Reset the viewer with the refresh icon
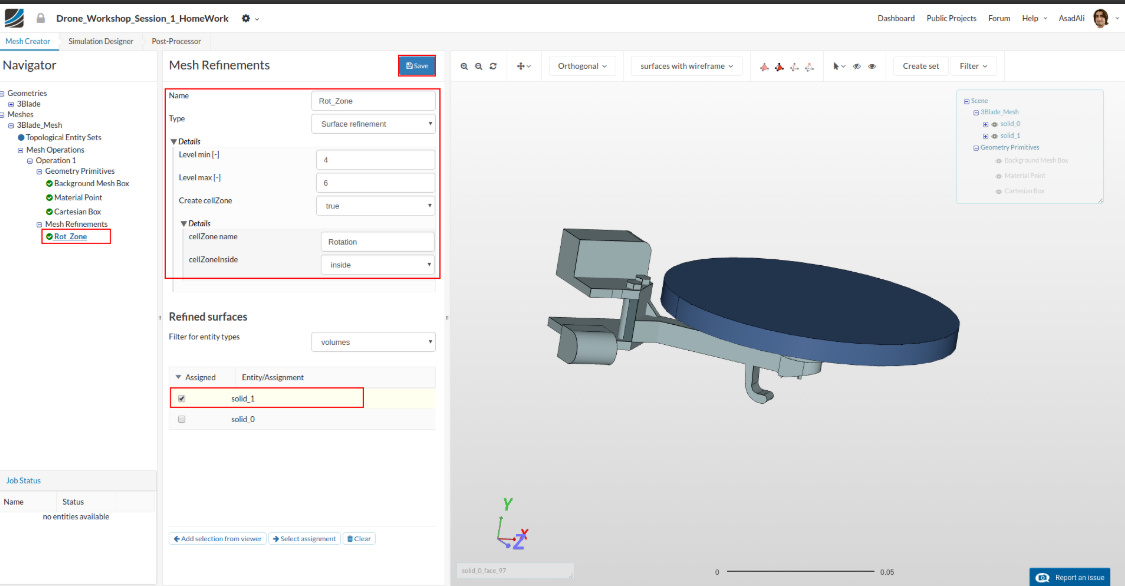1125x586 pixels. tap(493, 66)
